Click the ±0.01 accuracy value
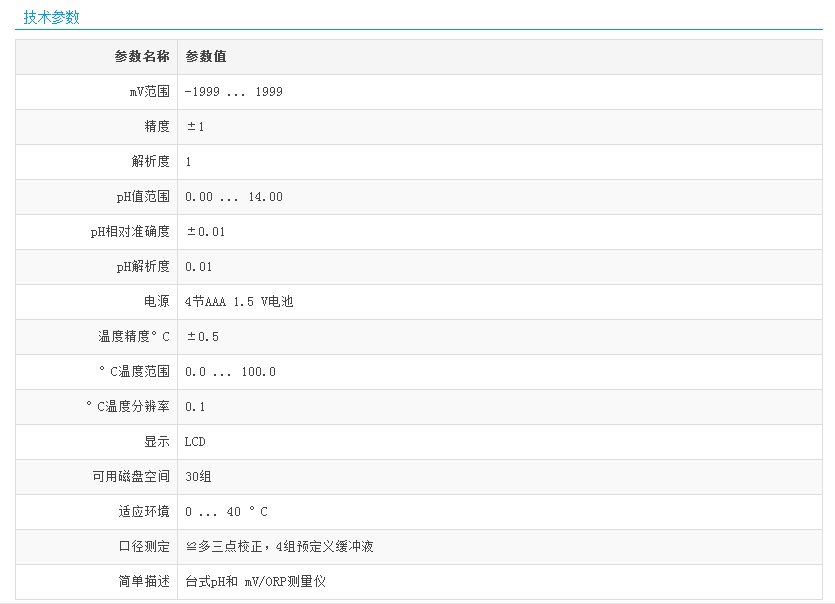The height and width of the screenshot is (604, 835). [206, 232]
